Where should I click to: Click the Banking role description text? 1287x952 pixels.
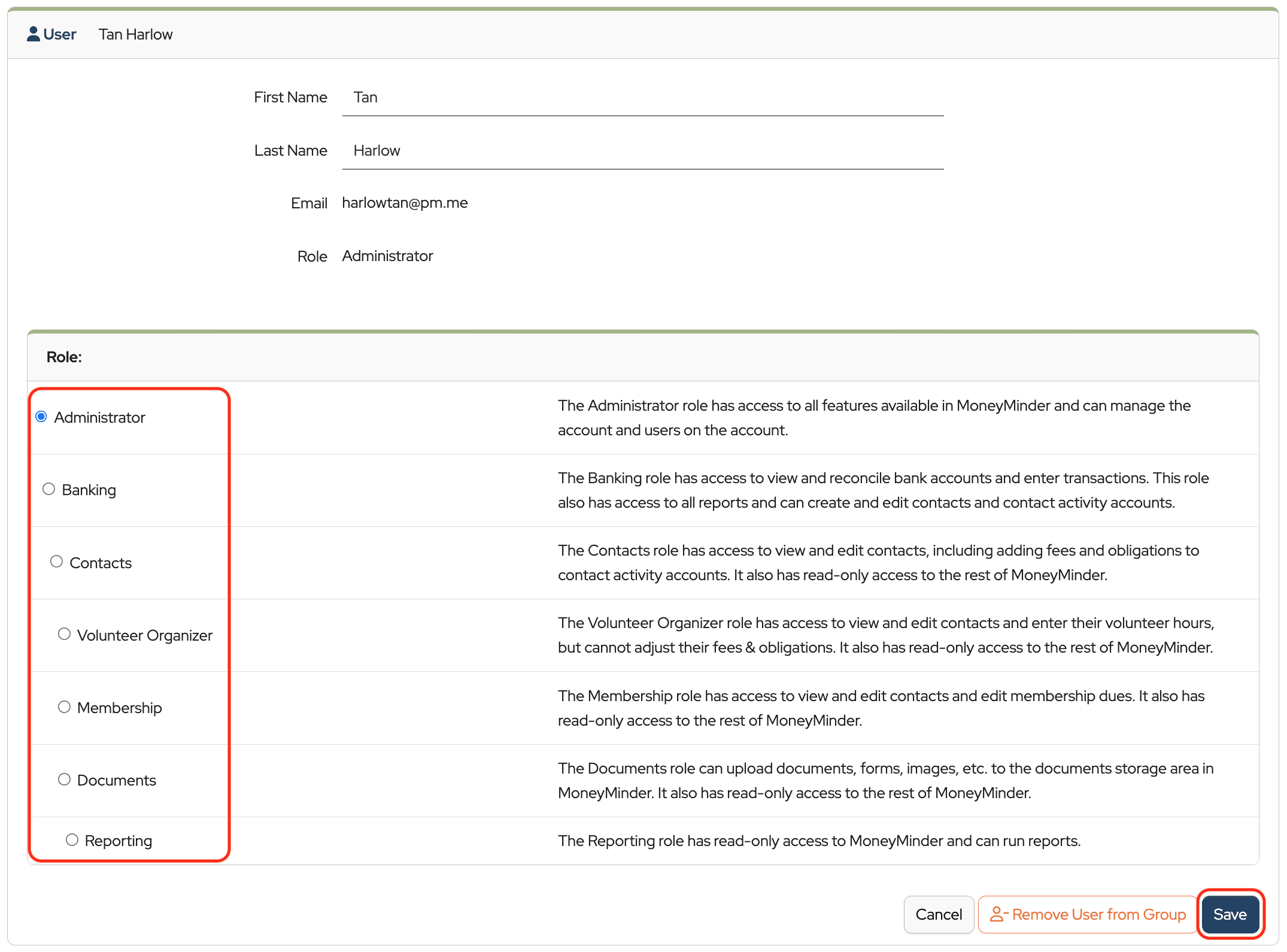(x=884, y=490)
